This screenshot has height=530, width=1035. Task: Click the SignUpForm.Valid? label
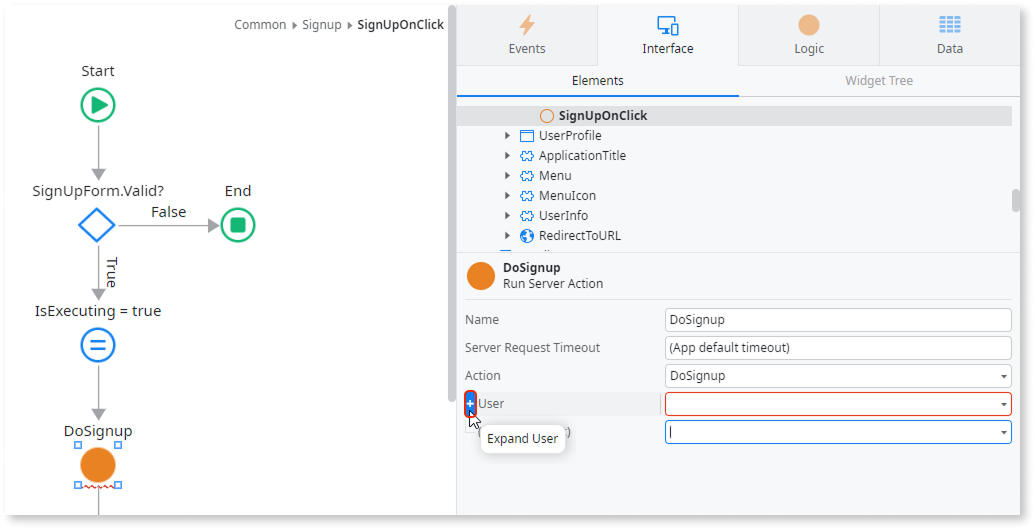(98, 191)
